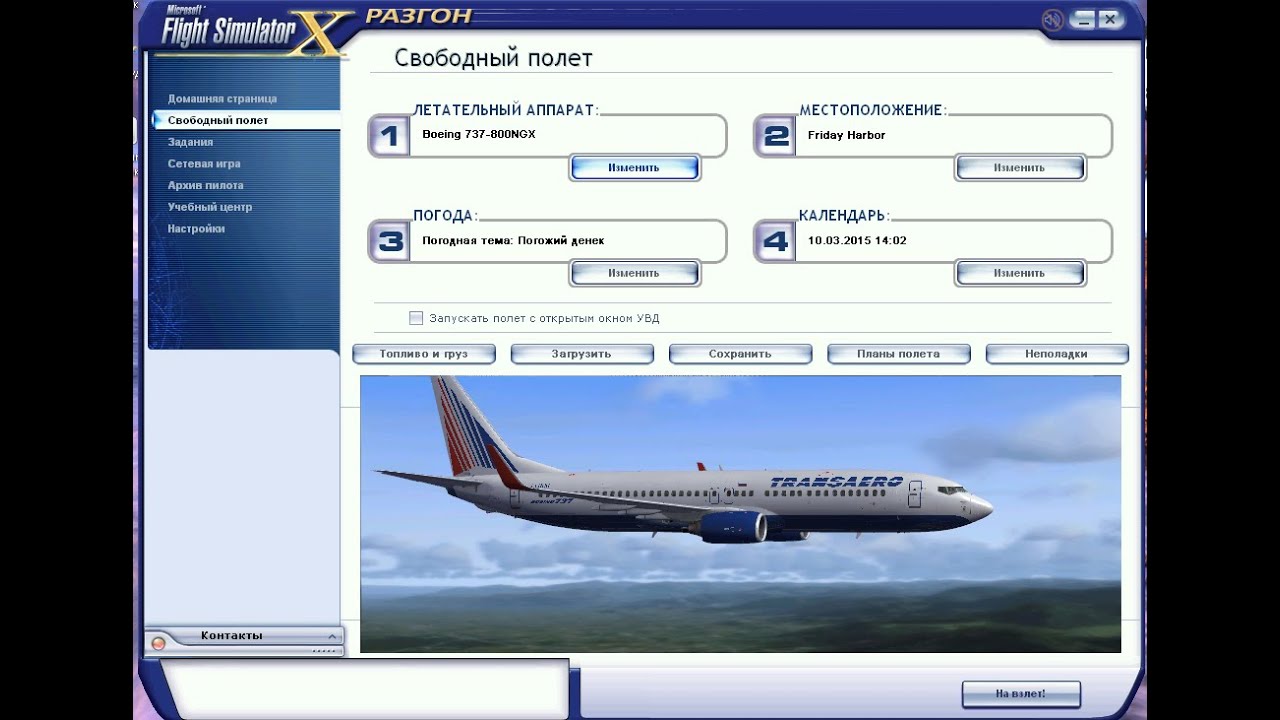Toggle the muted sound speaker icon
This screenshot has width=1280, height=720.
click(1052, 20)
